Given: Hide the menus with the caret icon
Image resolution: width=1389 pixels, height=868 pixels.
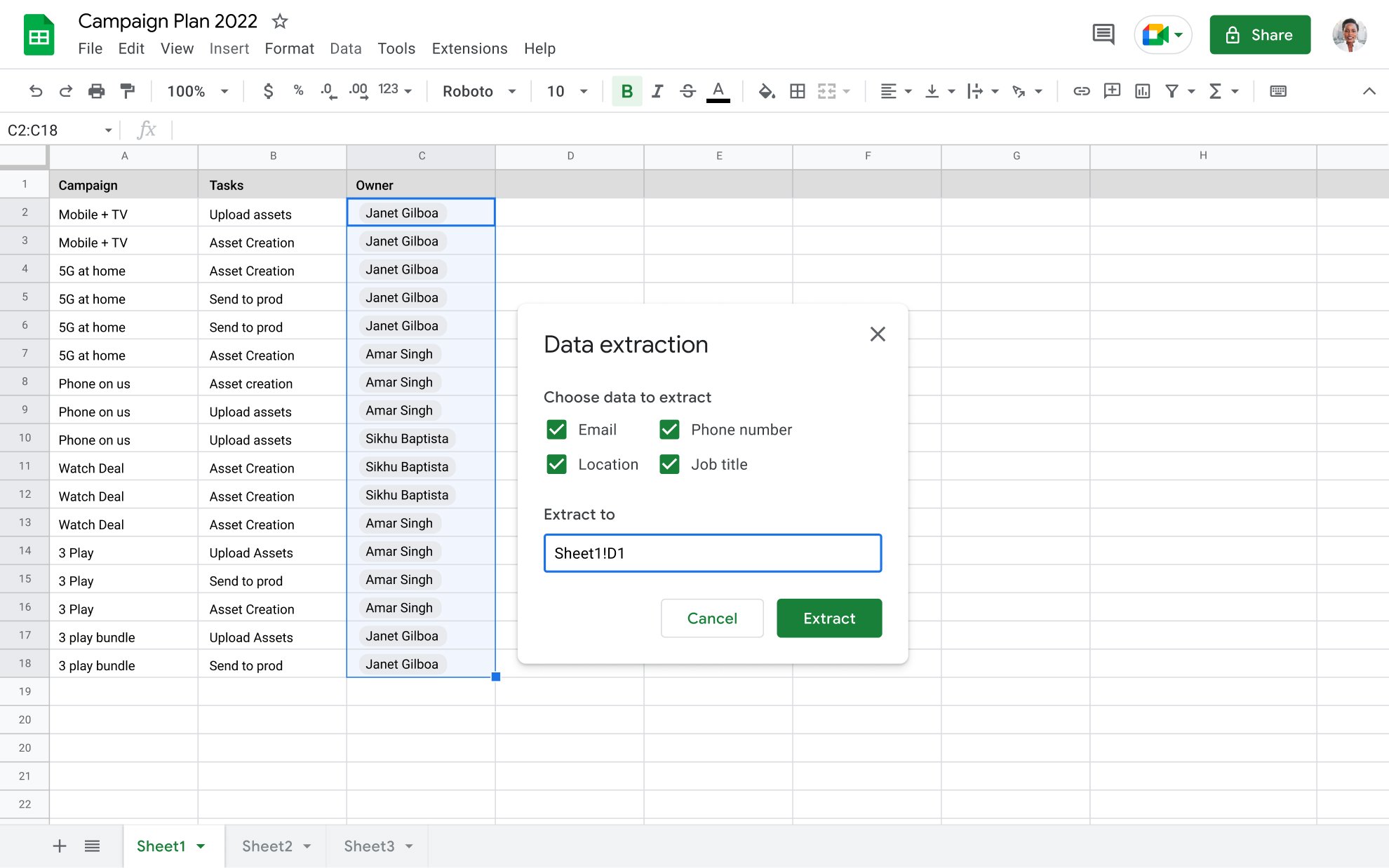Looking at the screenshot, I should 1369,91.
